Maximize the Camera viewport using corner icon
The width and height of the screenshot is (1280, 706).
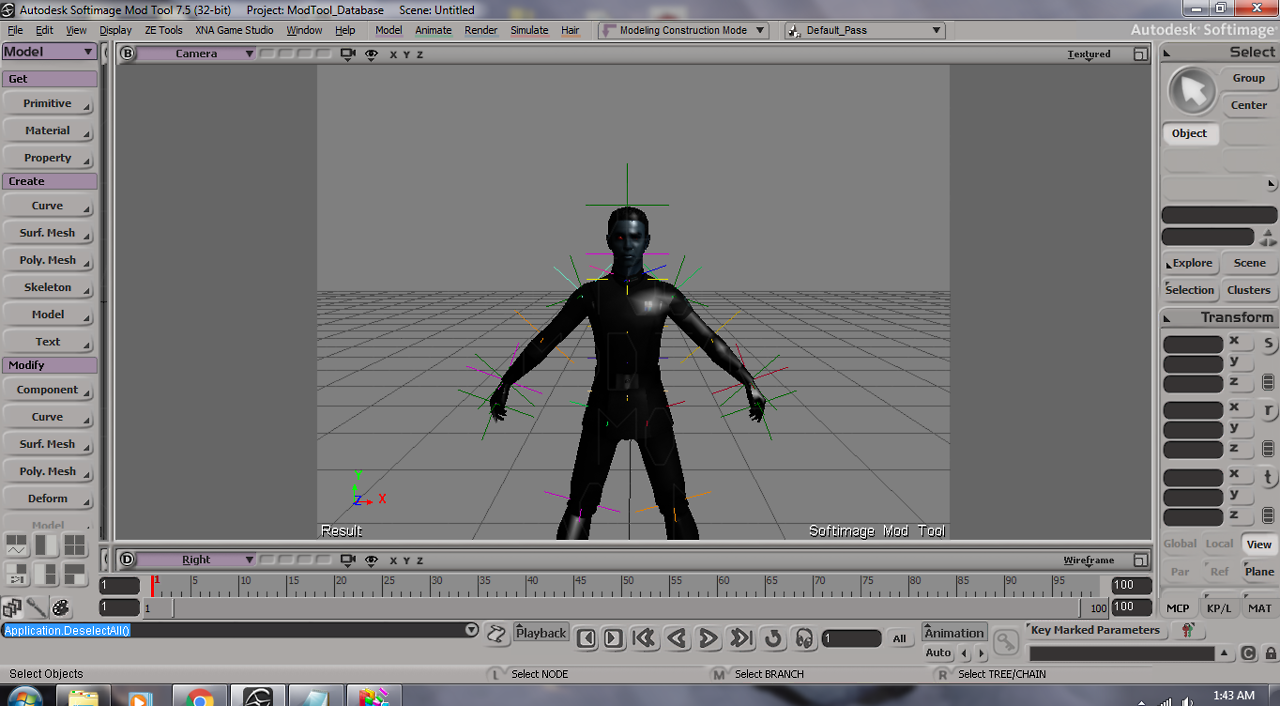[1140, 54]
